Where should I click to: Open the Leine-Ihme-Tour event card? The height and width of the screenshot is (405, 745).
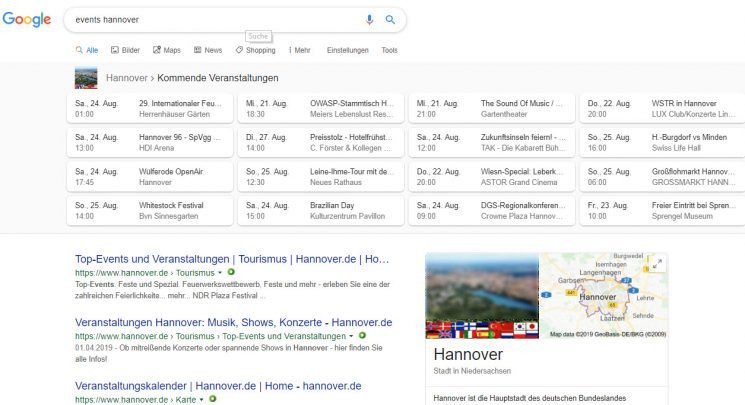pos(321,176)
